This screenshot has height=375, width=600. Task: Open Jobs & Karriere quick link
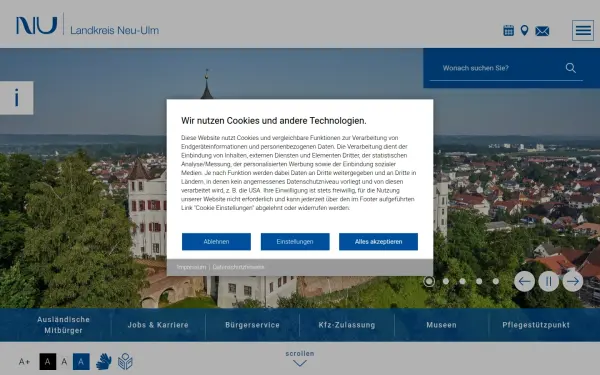click(158, 325)
